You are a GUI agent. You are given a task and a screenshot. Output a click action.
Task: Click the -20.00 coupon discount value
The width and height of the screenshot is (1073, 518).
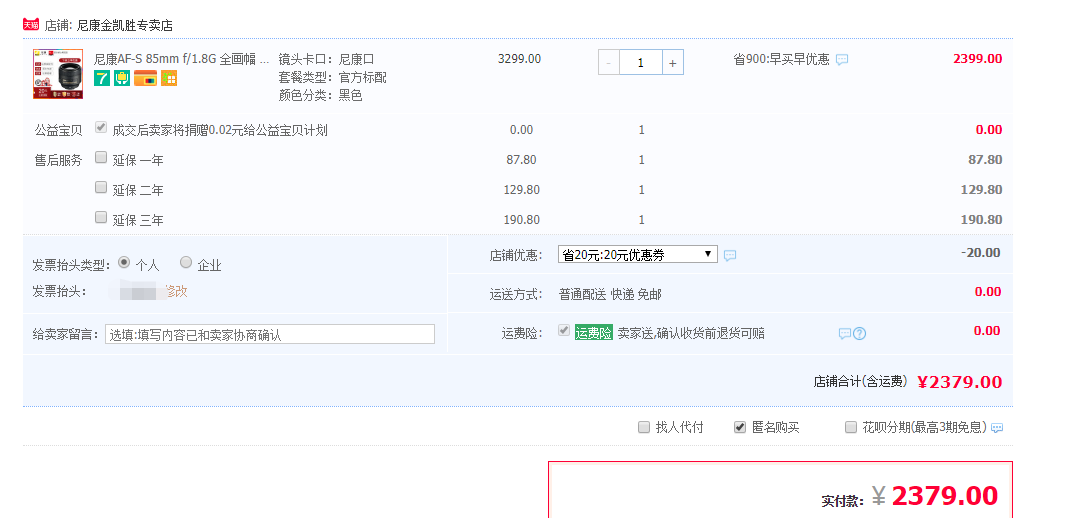pyautogui.click(x=981, y=252)
